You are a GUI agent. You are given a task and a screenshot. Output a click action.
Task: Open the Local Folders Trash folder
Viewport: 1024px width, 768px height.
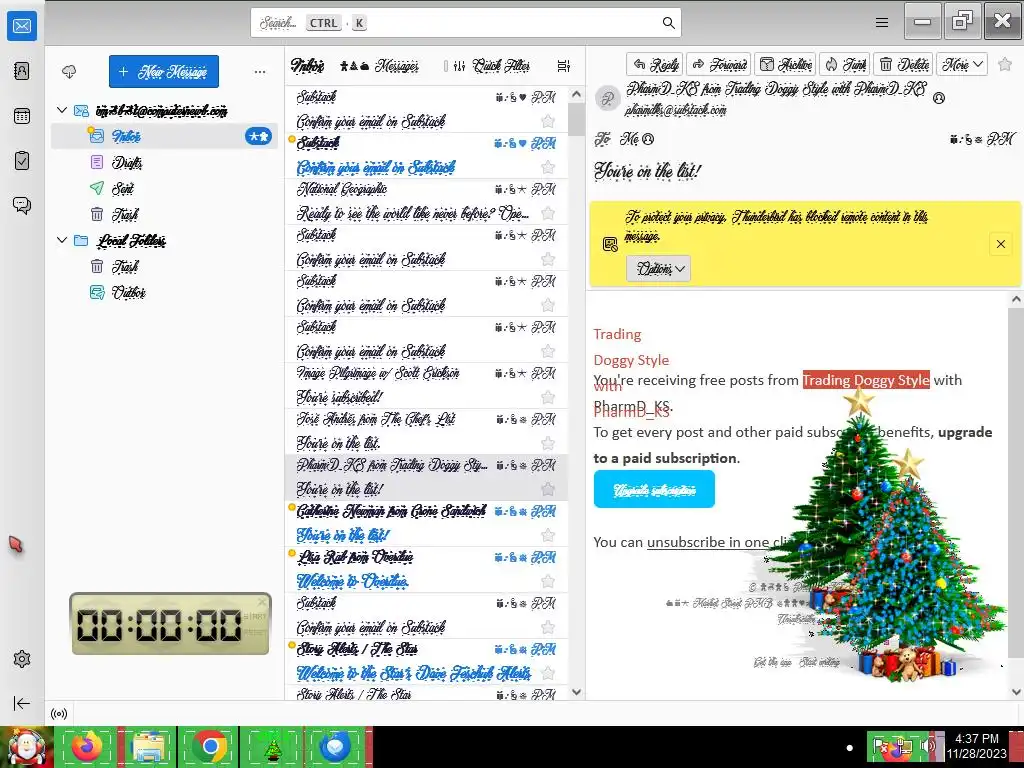[x=164, y=266]
